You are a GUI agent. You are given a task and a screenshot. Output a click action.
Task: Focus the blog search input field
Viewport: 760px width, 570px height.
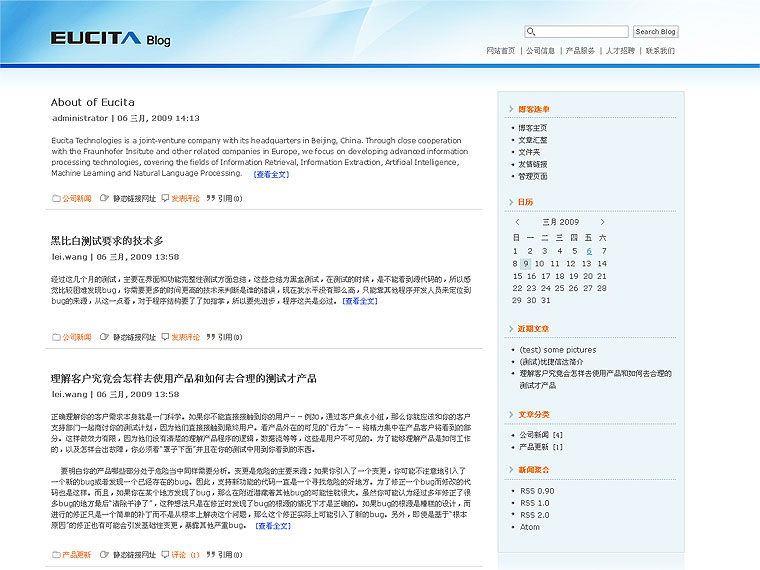576,32
